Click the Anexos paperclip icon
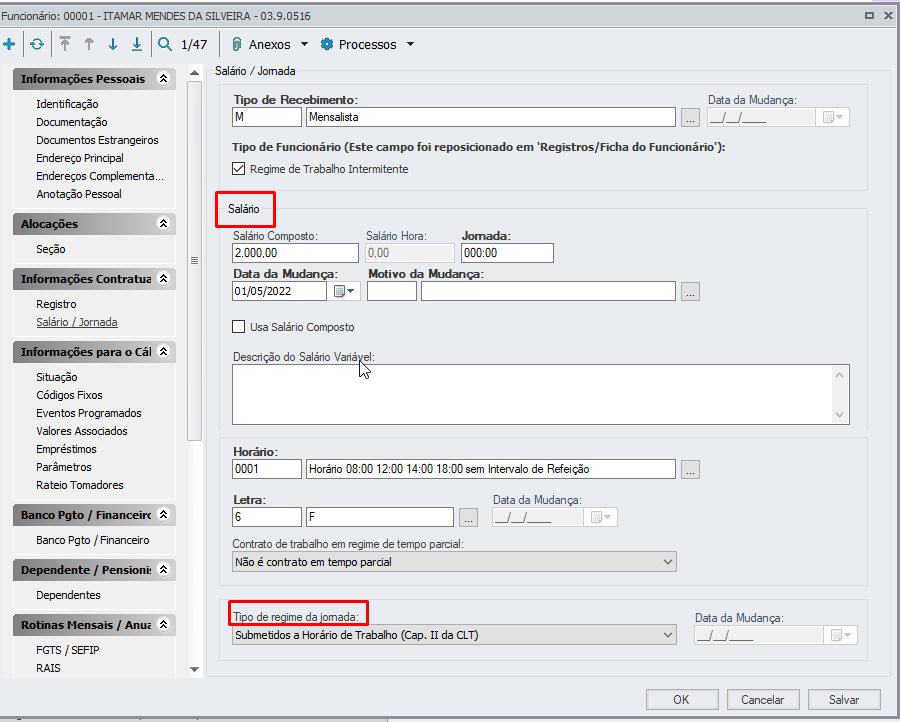This screenshot has width=900, height=722. pyautogui.click(x=236, y=44)
